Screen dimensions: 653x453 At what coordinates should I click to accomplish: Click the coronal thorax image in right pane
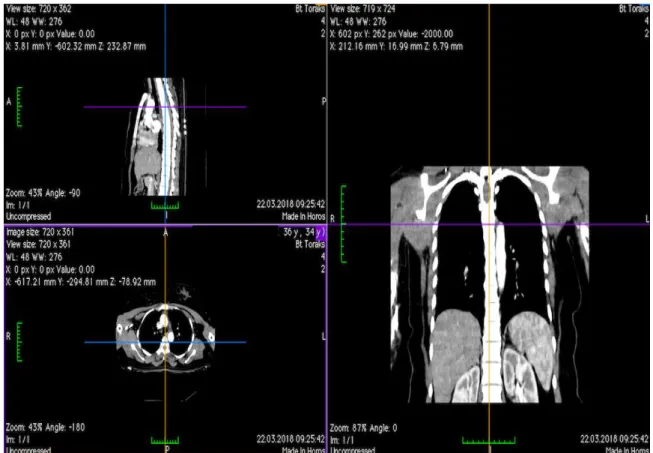(x=490, y=284)
